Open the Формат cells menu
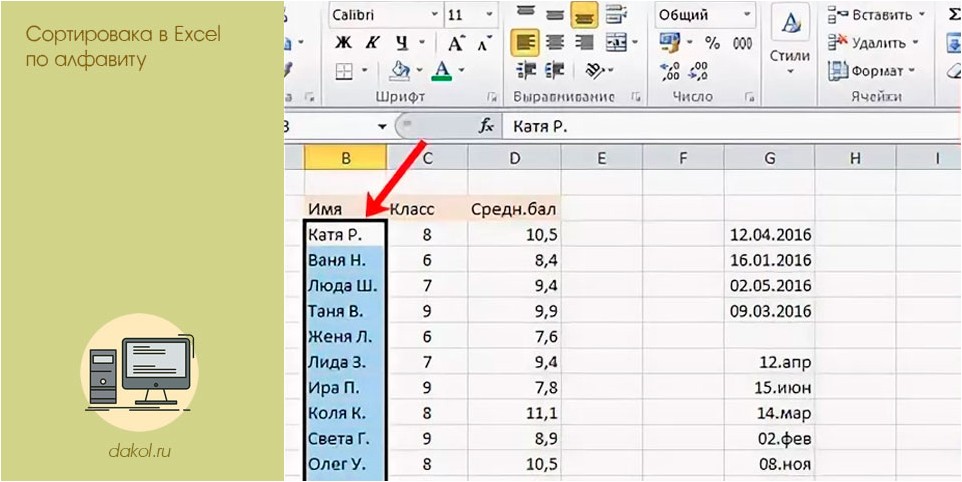The image size is (962, 482). (x=870, y=71)
